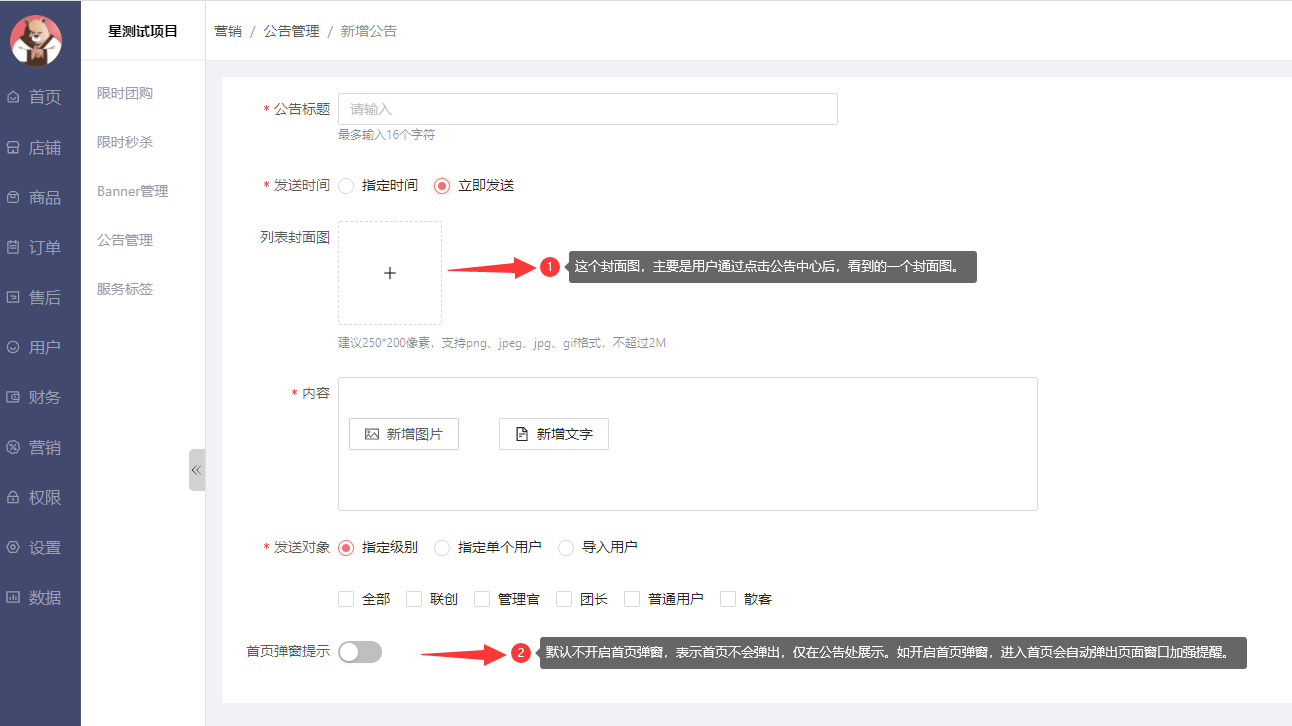Click the 新增文字 button
This screenshot has width=1292, height=726.
(554, 434)
